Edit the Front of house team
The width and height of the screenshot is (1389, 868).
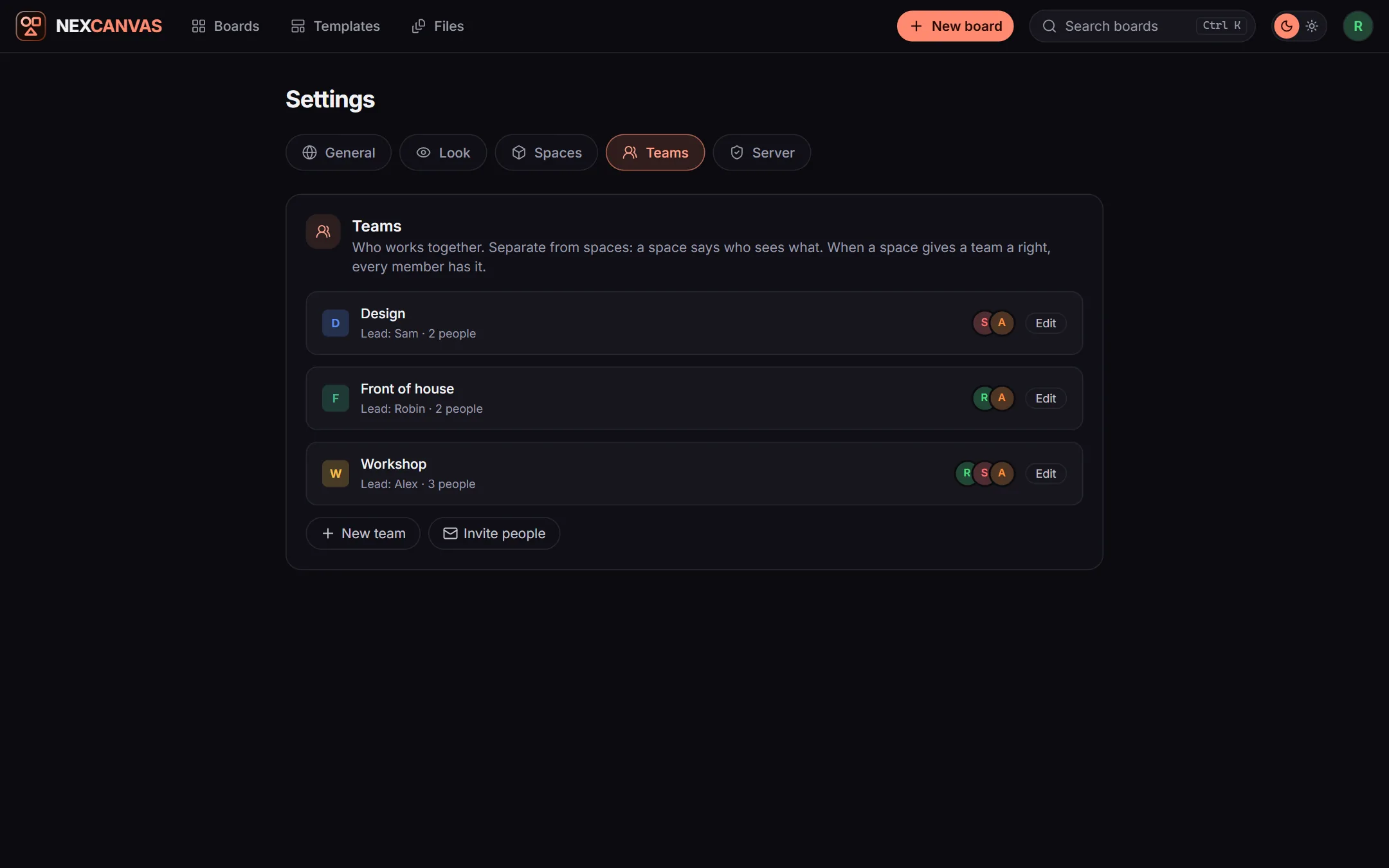[1046, 398]
